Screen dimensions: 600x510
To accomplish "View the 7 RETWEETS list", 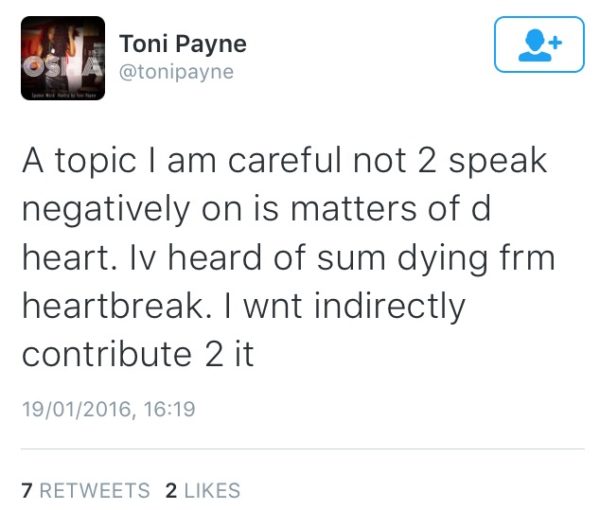I will tap(86, 490).
